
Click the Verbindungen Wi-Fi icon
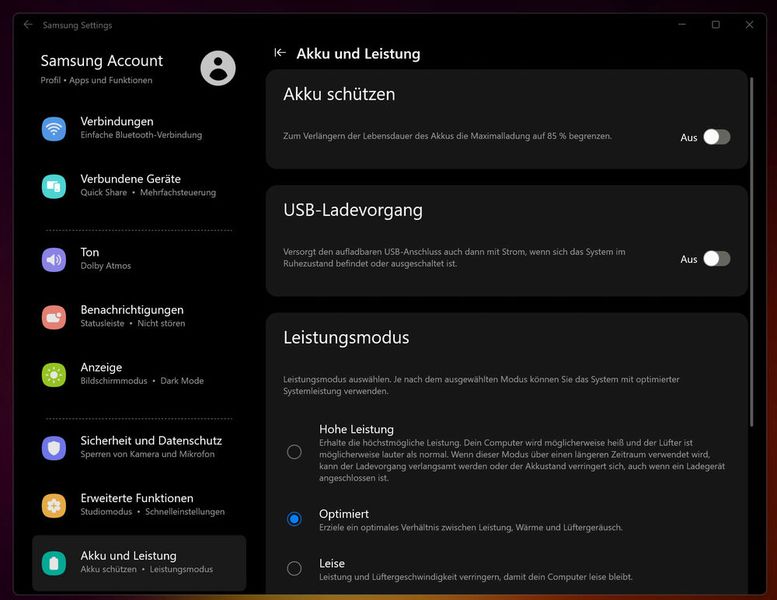pos(54,129)
